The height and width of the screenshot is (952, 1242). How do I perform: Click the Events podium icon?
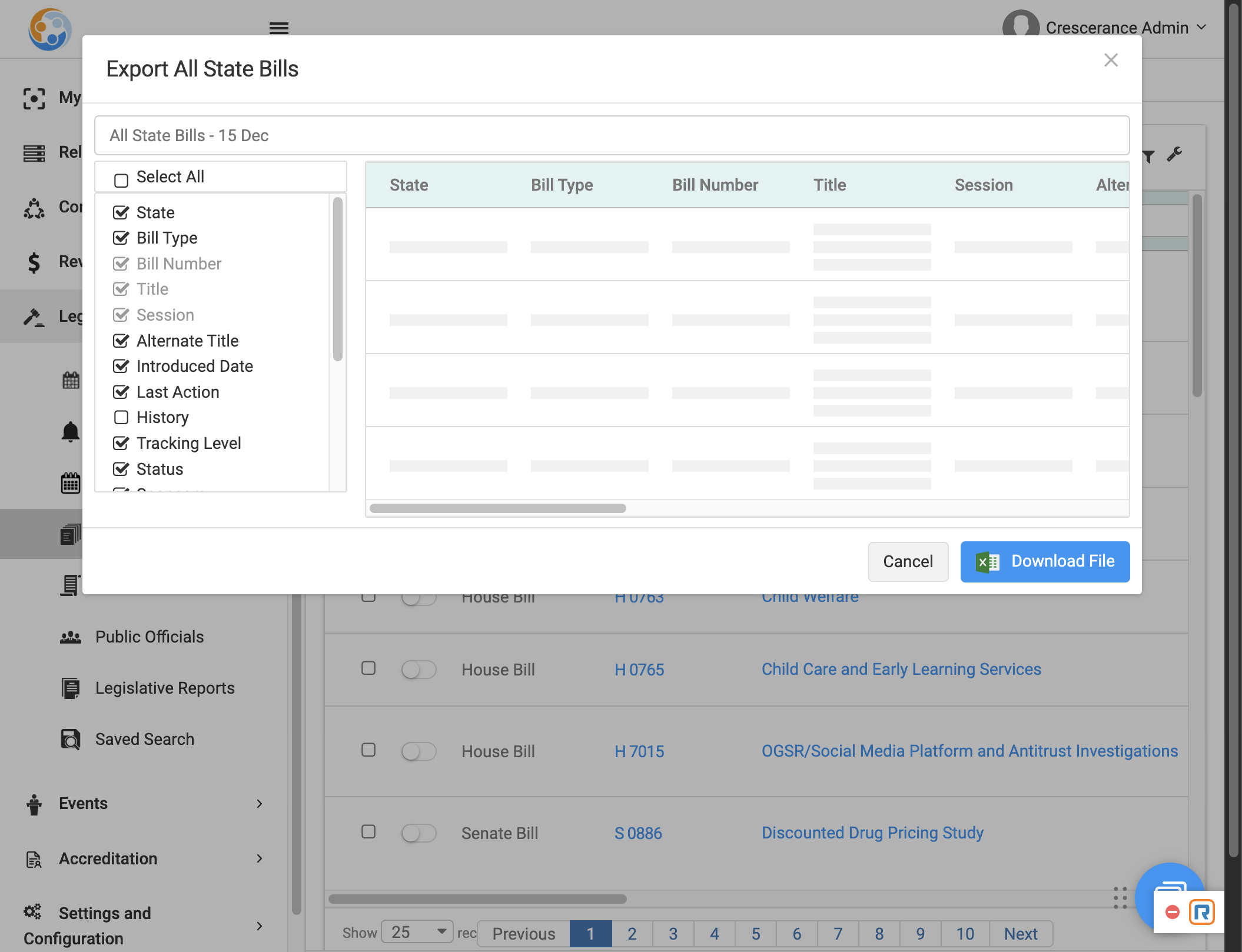point(34,804)
